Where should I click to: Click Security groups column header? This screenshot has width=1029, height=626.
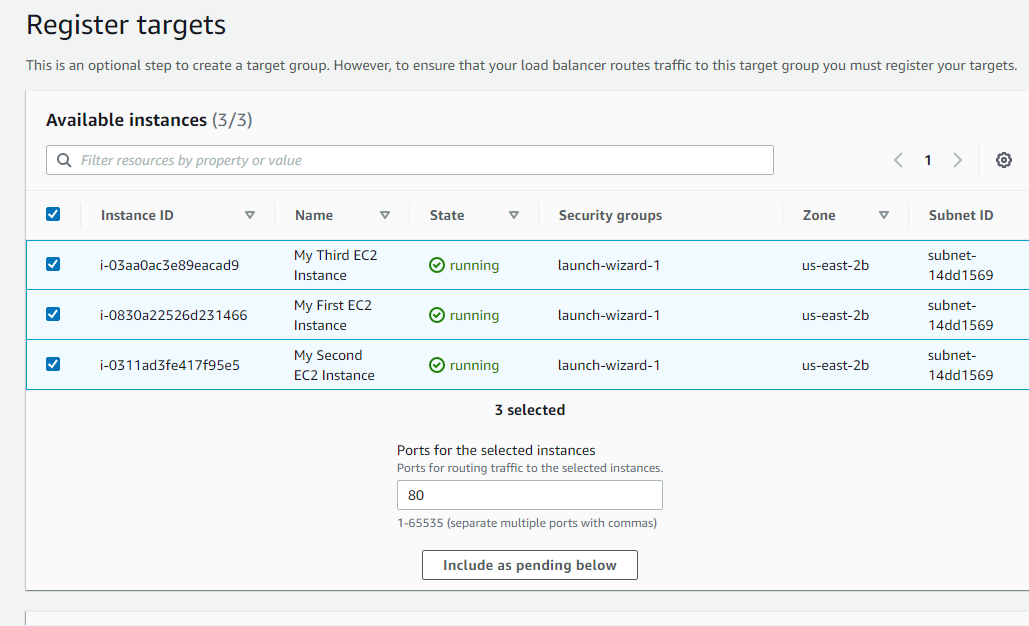tap(610, 215)
